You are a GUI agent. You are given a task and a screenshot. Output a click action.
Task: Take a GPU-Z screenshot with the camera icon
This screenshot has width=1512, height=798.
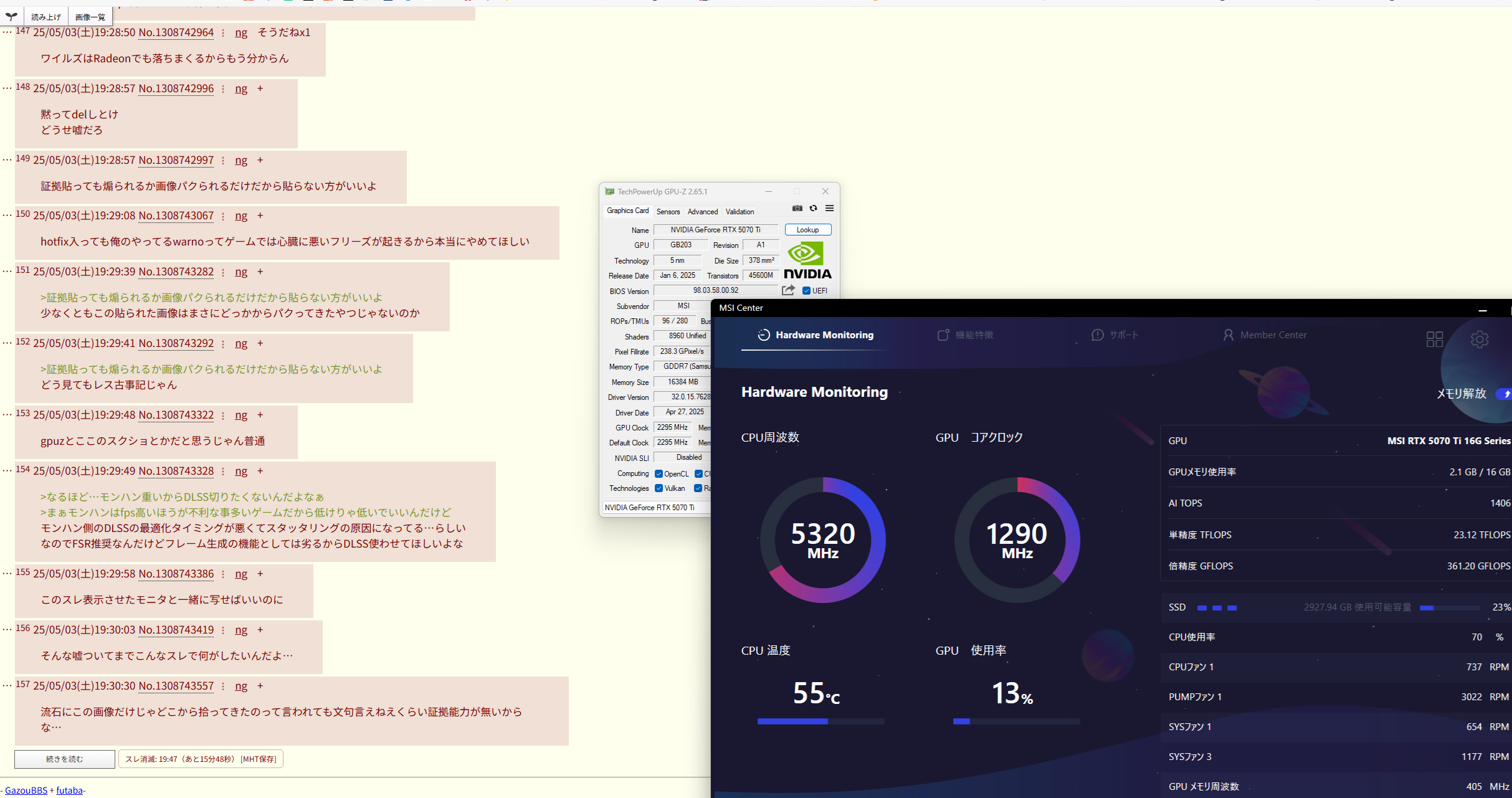[797, 209]
